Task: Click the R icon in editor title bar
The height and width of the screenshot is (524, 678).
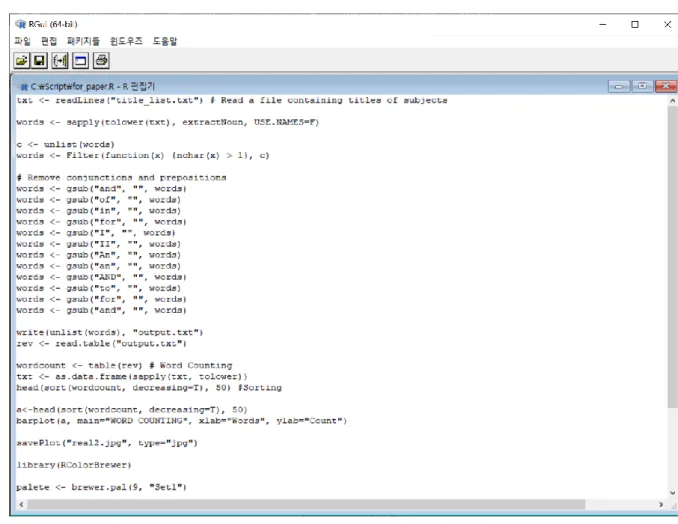Action: [24, 87]
